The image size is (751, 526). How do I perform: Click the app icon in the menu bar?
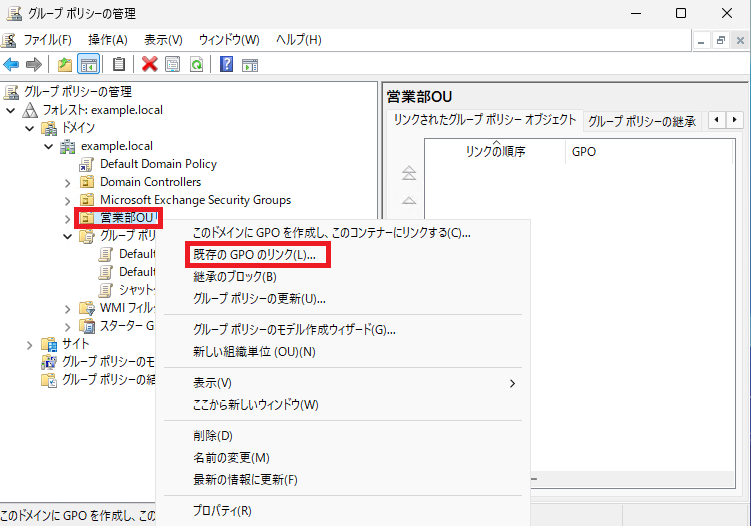(x=9, y=40)
